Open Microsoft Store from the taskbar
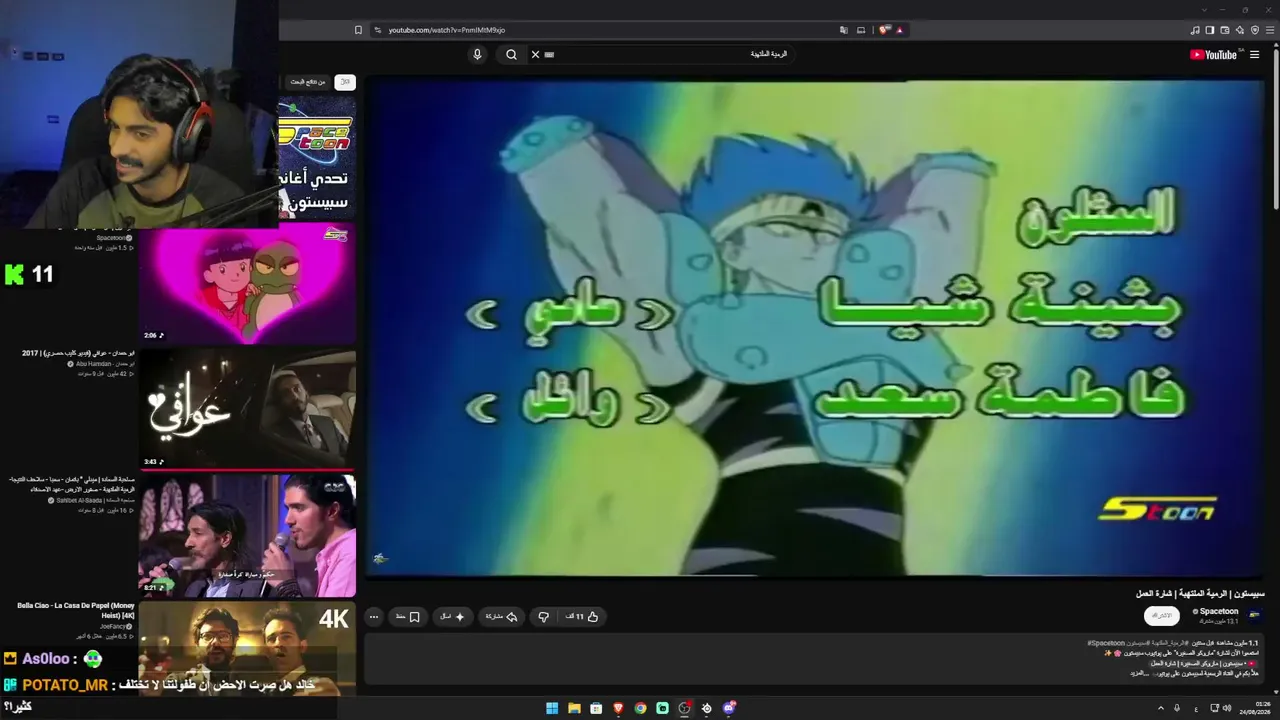 (596, 708)
